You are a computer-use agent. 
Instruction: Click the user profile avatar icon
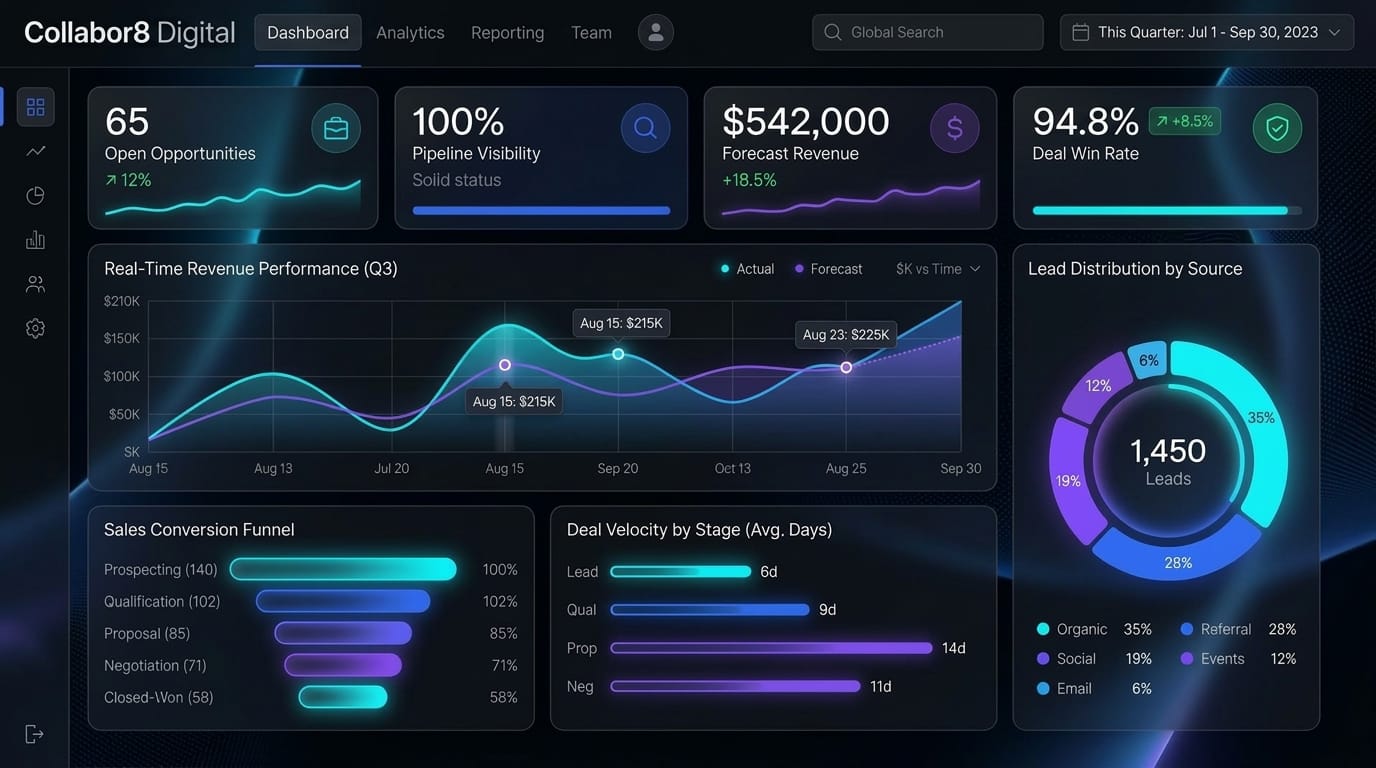[x=656, y=33]
